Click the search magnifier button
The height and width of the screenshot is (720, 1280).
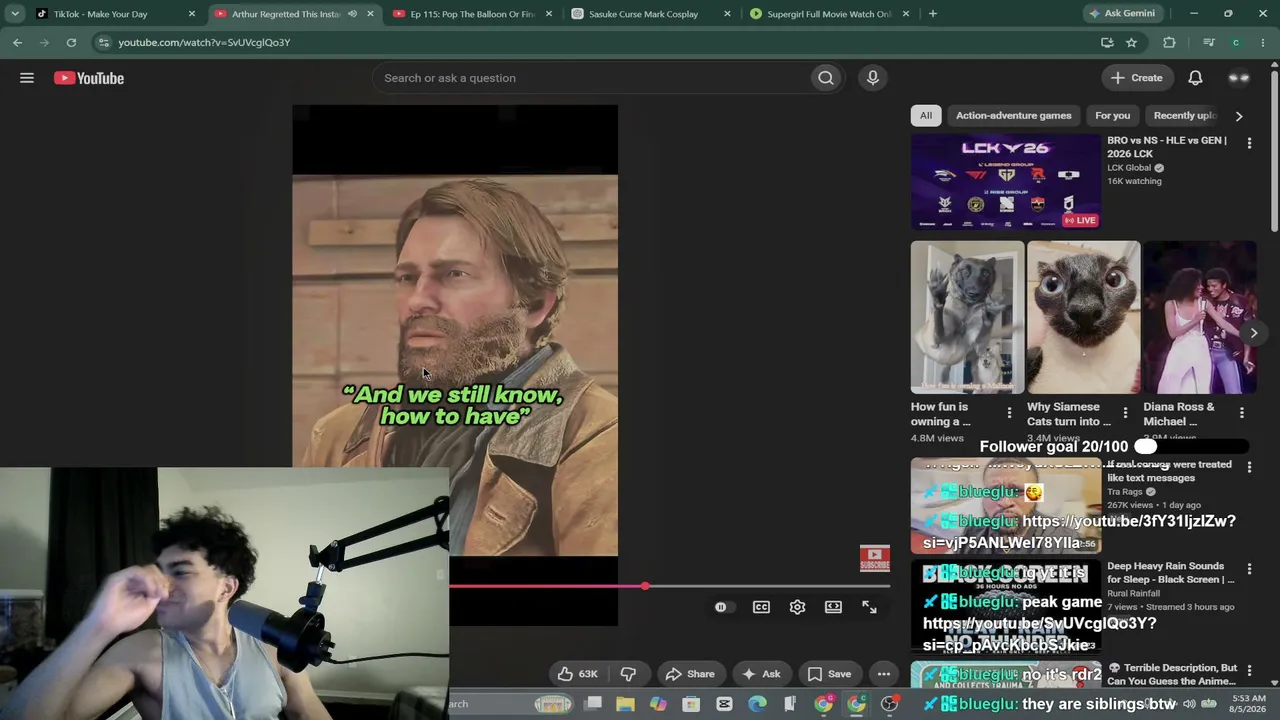pos(825,78)
